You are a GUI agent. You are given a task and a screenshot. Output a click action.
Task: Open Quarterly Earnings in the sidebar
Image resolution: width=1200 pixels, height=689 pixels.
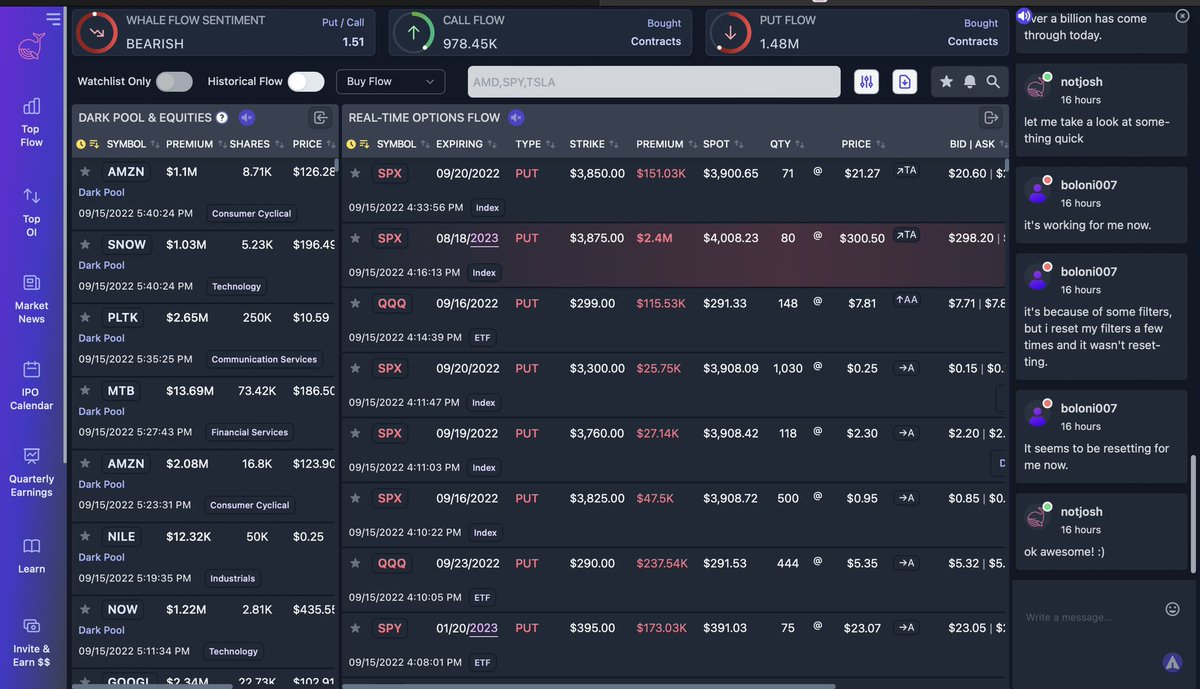[31, 471]
